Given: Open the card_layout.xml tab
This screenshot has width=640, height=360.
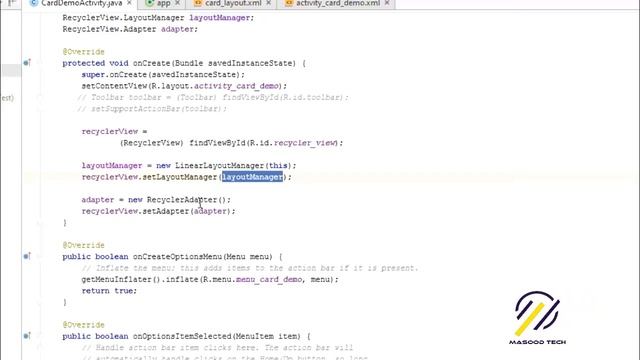Looking at the screenshot, I should click(x=233, y=3).
